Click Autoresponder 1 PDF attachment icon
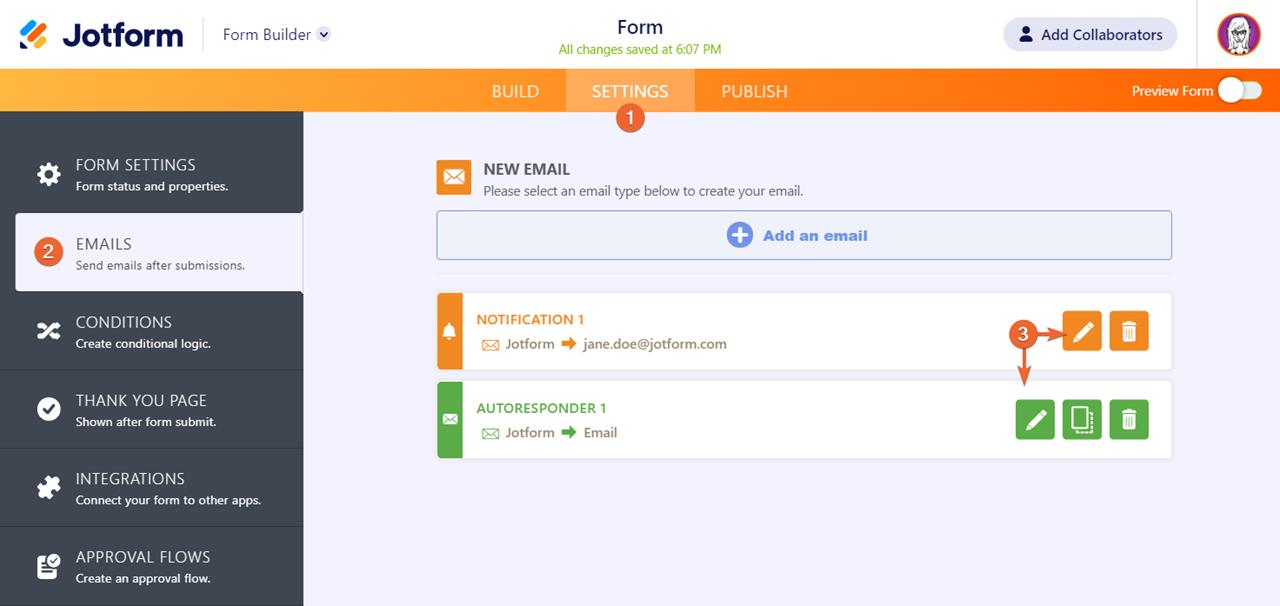This screenshot has width=1280, height=606. coord(1082,420)
